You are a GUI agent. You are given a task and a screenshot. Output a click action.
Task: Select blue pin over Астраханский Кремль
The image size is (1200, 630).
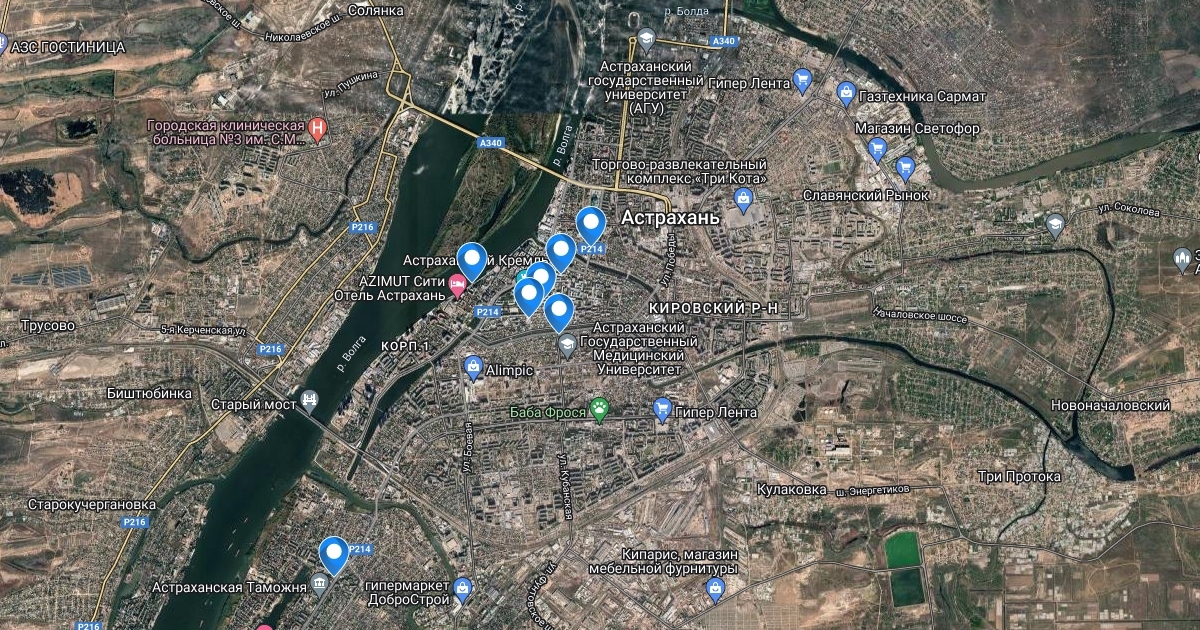[471, 262]
